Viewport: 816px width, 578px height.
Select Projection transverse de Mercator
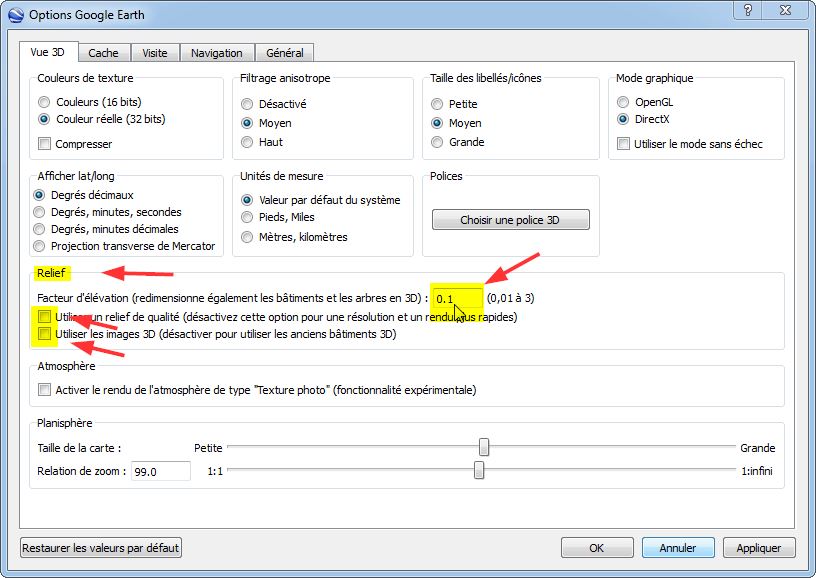coord(123,246)
